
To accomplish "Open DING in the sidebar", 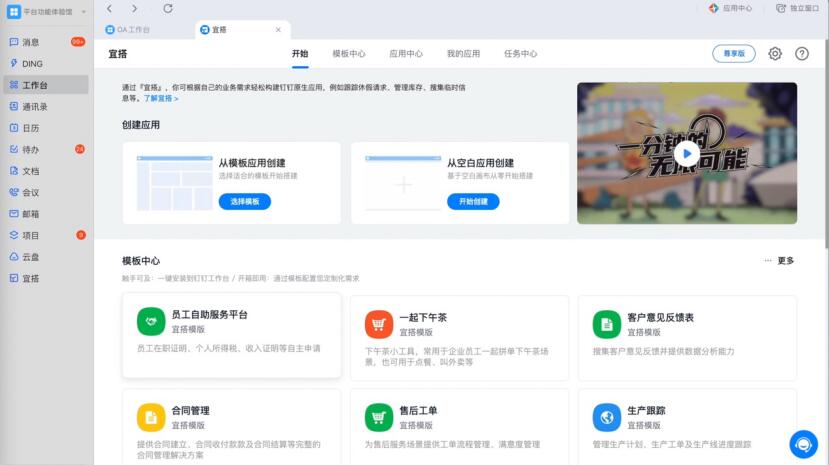I will pos(46,63).
